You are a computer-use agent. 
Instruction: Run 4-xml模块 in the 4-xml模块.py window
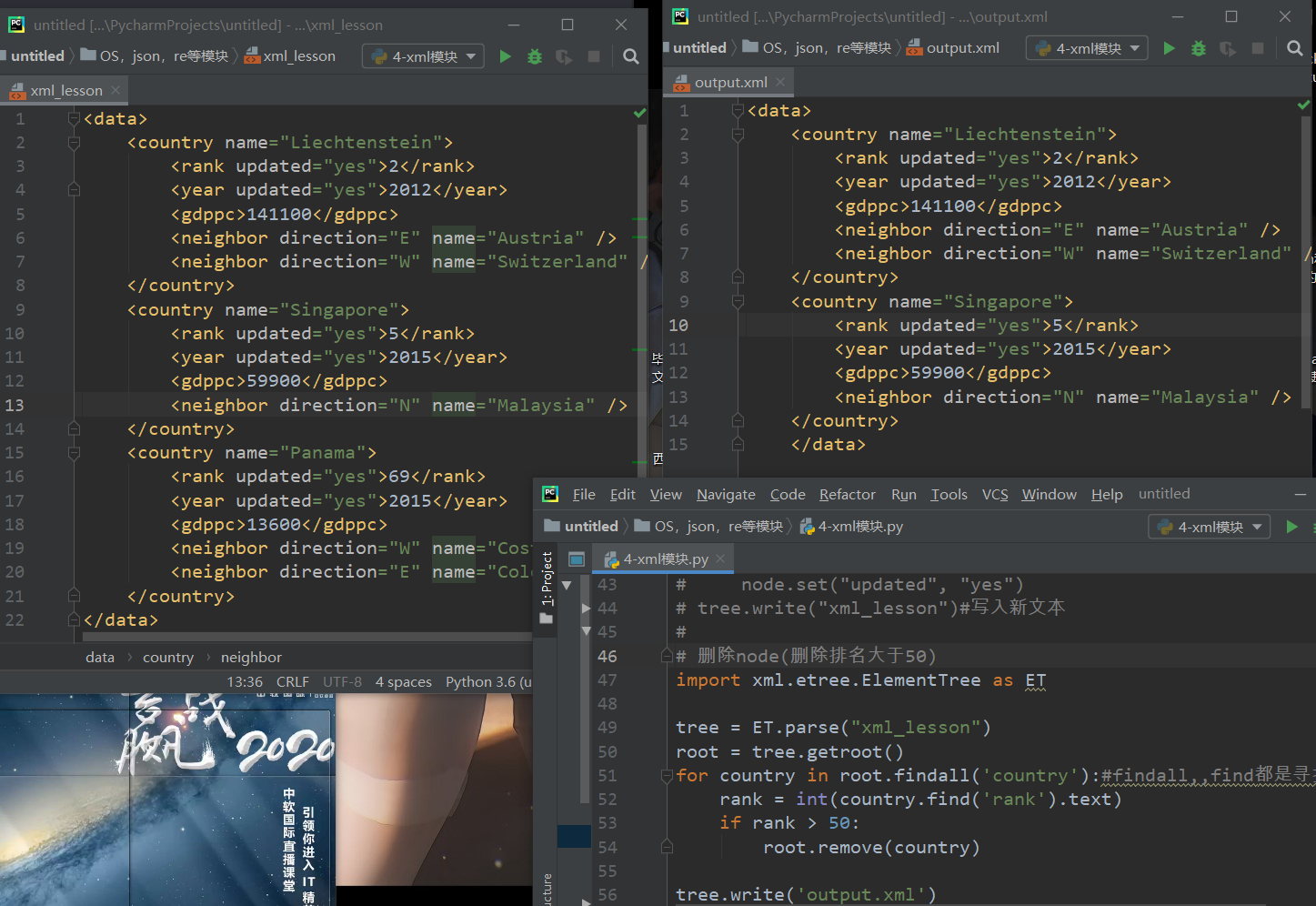click(x=1291, y=527)
